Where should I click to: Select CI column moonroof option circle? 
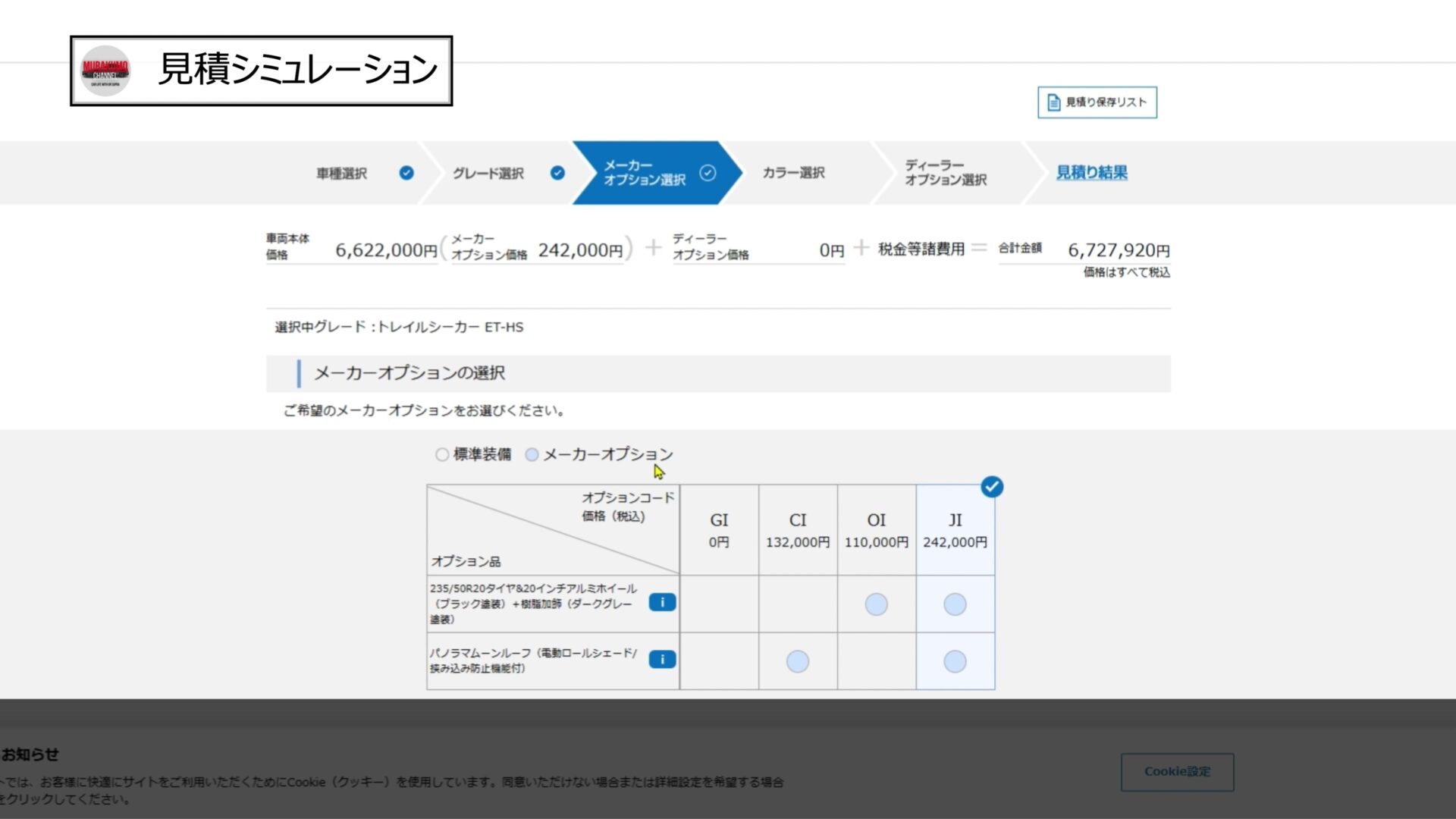797,661
